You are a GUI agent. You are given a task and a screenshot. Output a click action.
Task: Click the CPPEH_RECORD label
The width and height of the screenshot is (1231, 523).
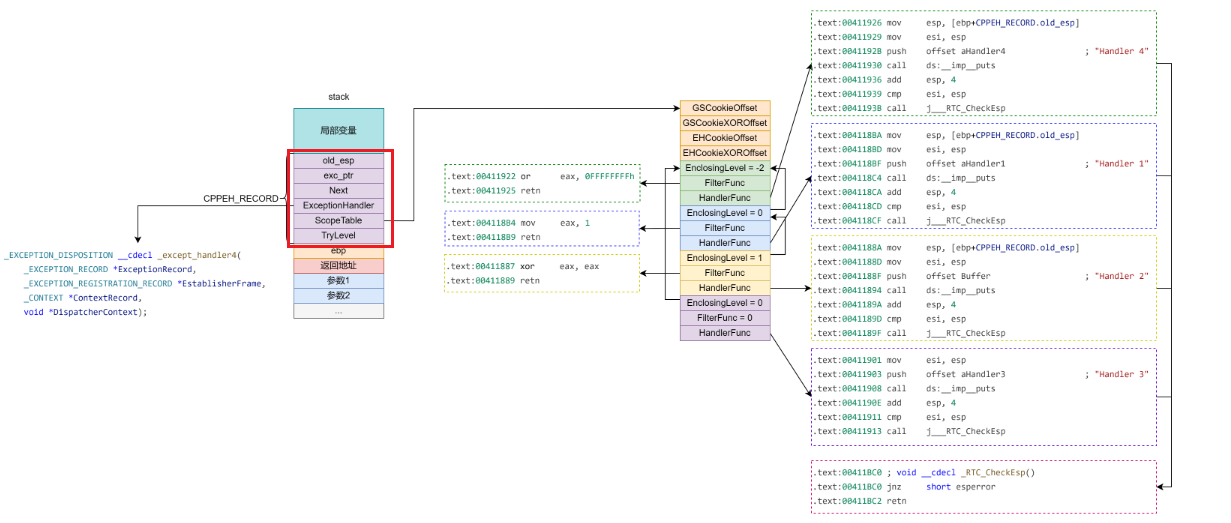click(240, 199)
